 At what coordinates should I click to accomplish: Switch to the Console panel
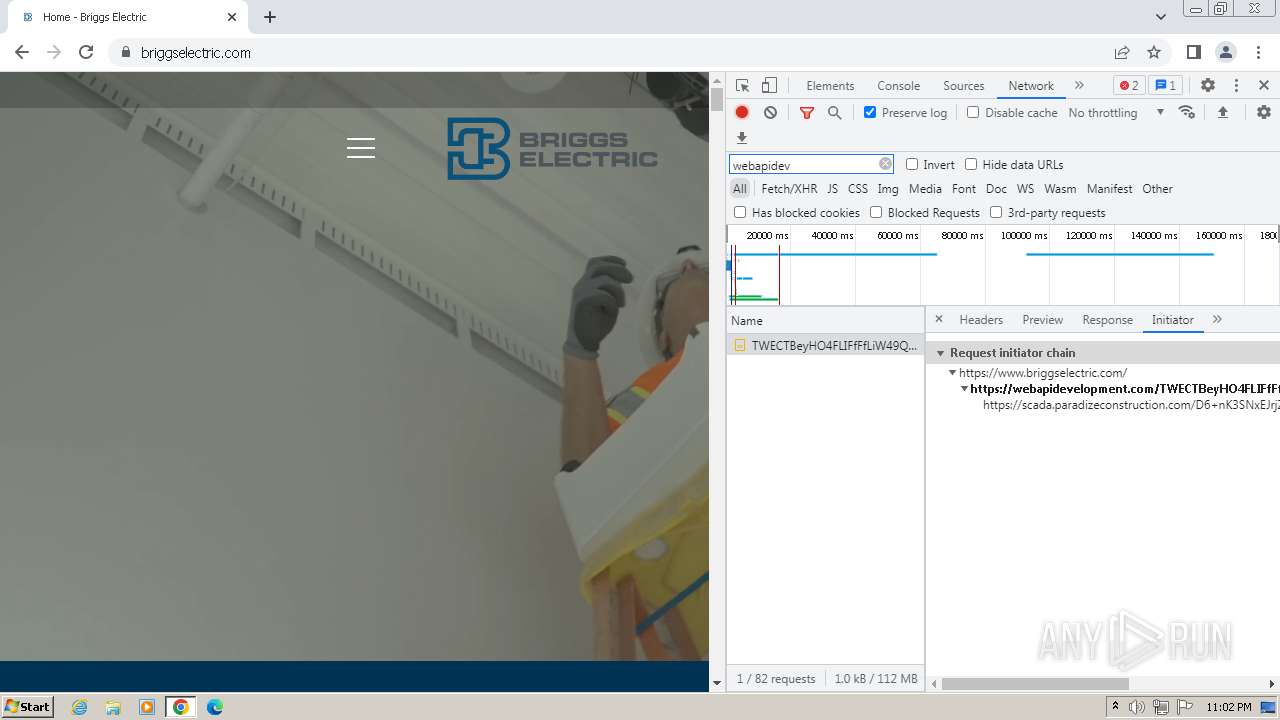click(x=898, y=86)
